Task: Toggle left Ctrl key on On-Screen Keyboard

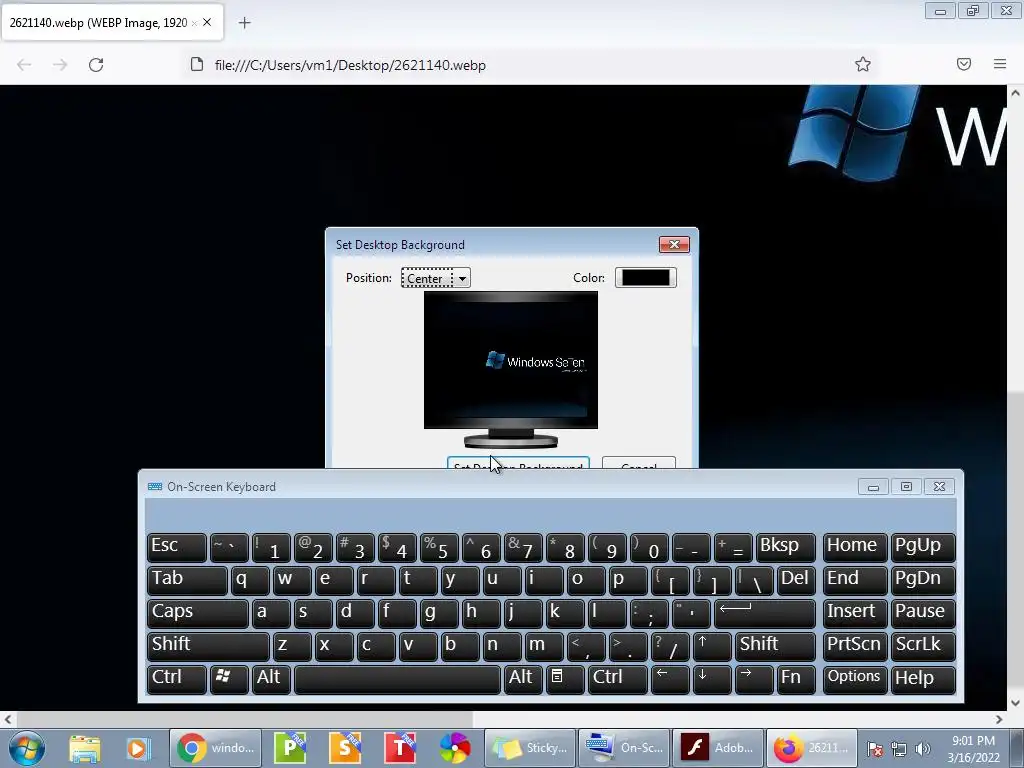Action: pyautogui.click(x=176, y=678)
